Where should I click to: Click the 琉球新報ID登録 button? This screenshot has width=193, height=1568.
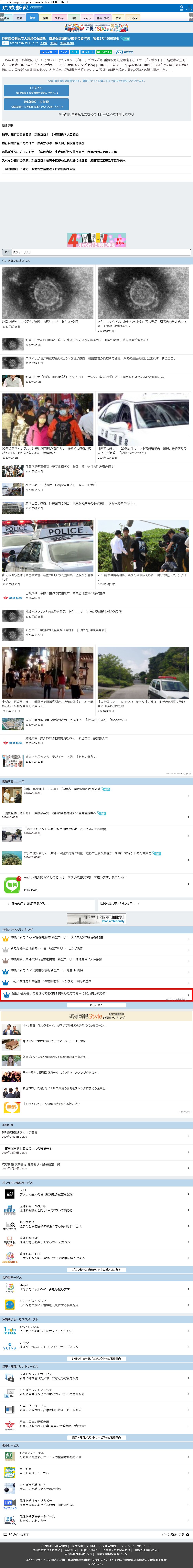36,104
